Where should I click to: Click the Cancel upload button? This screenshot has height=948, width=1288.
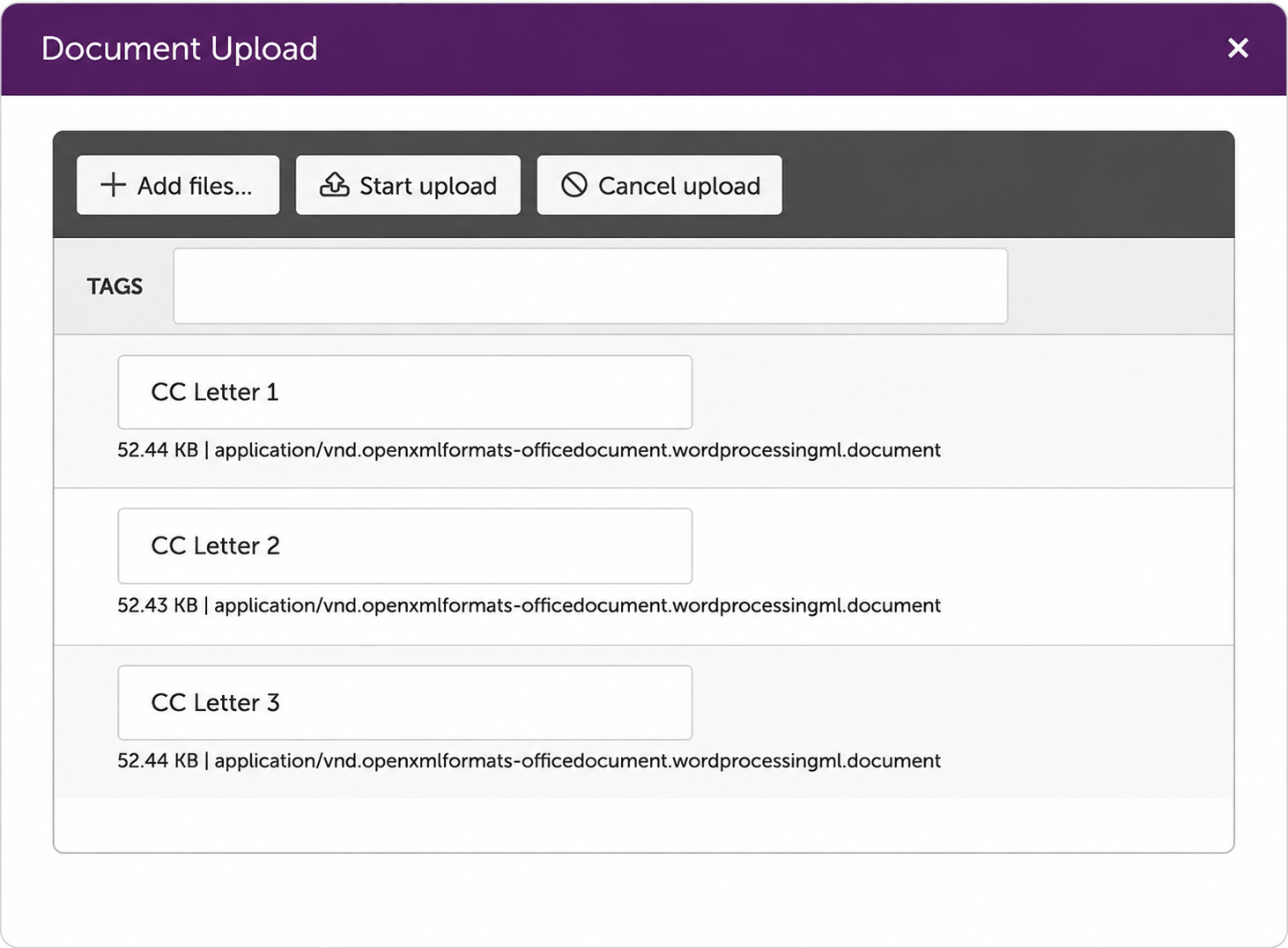659,185
